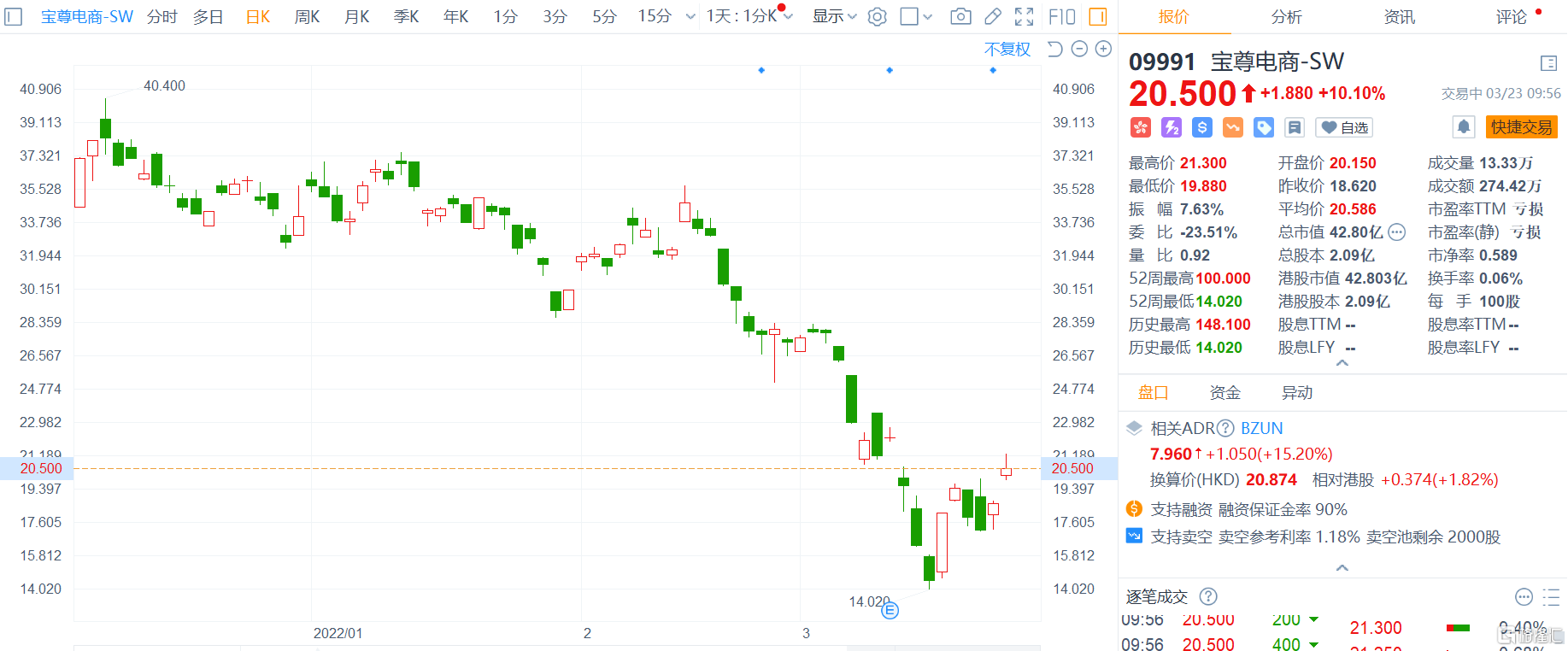
Task: Reset chart with the undo arrow icon
Action: point(1055,49)
